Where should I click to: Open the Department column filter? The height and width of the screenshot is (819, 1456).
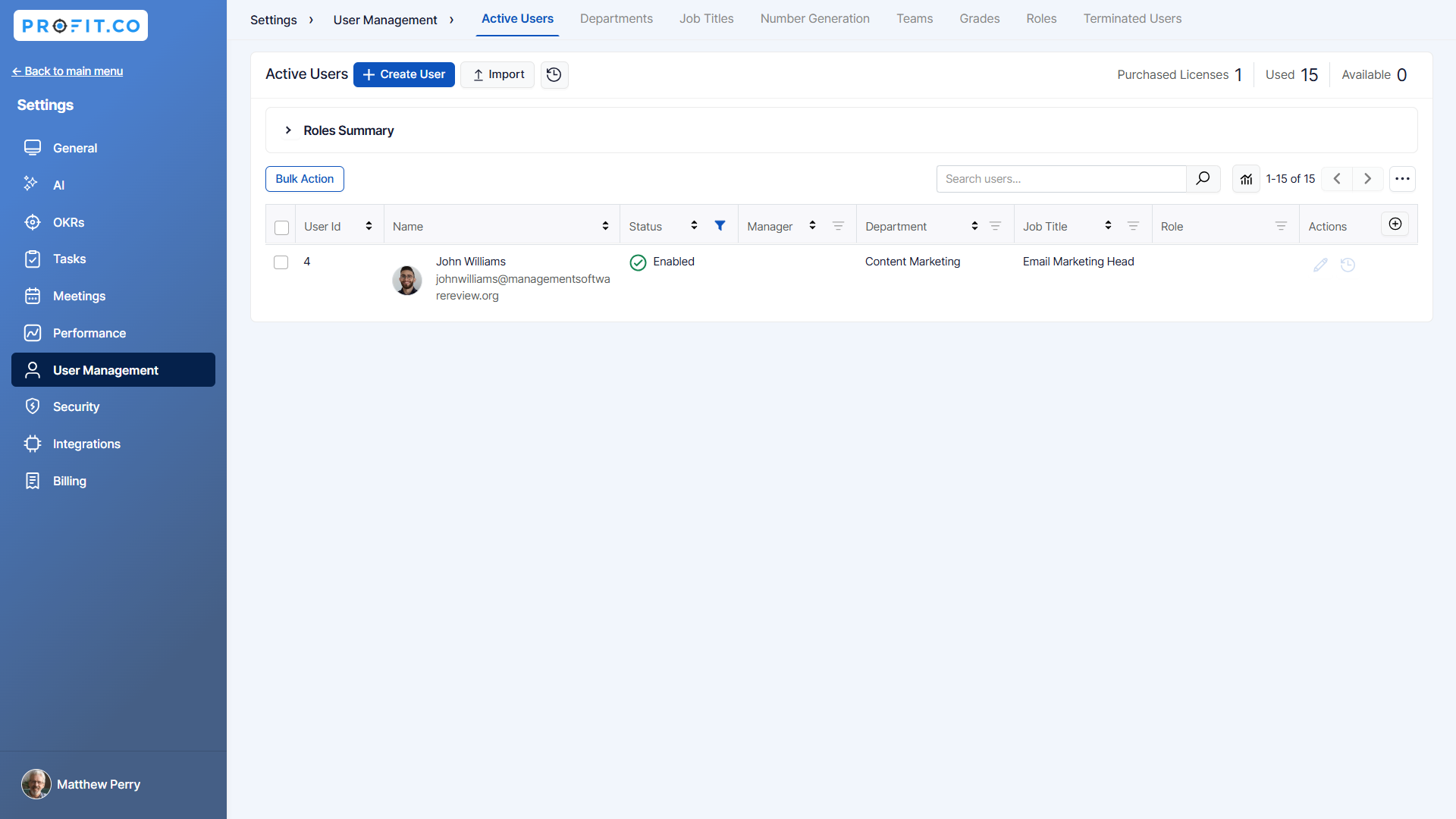(x=996, y=225)
